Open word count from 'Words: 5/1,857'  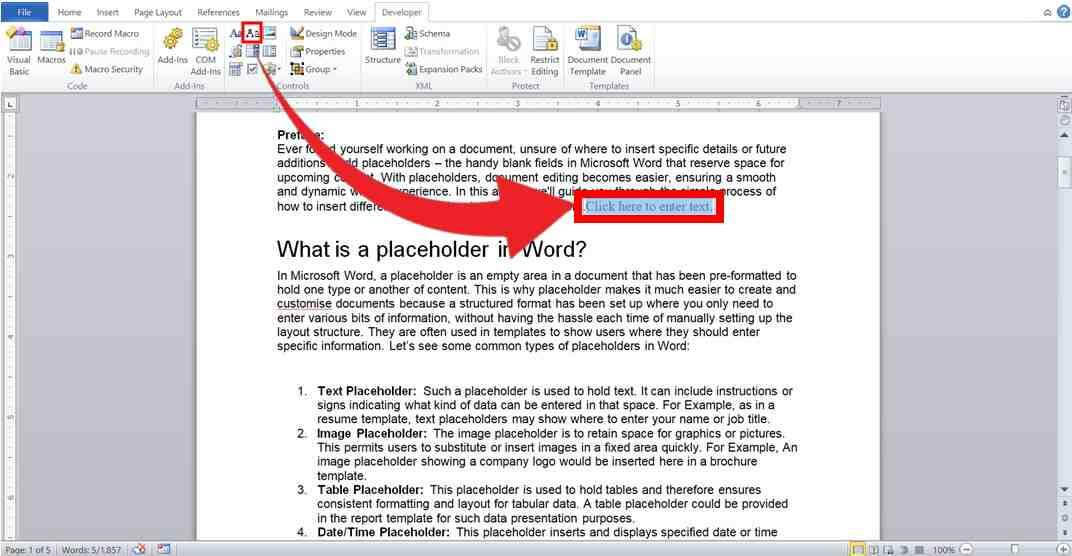[x=91, y=549]
